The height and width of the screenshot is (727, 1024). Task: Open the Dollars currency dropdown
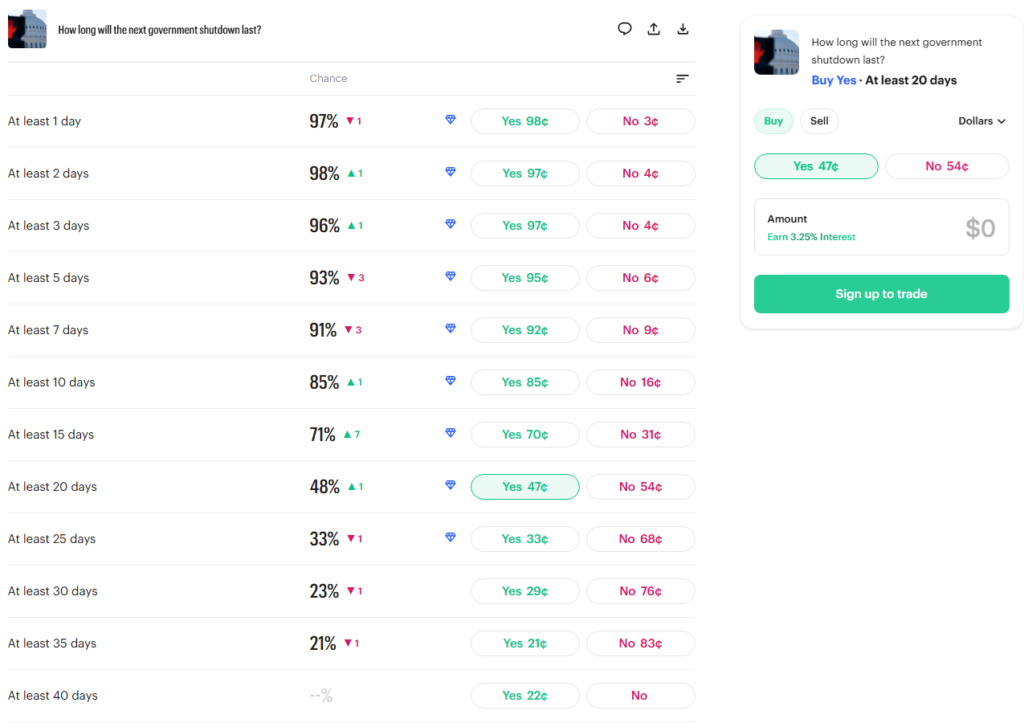pos(981,121)
